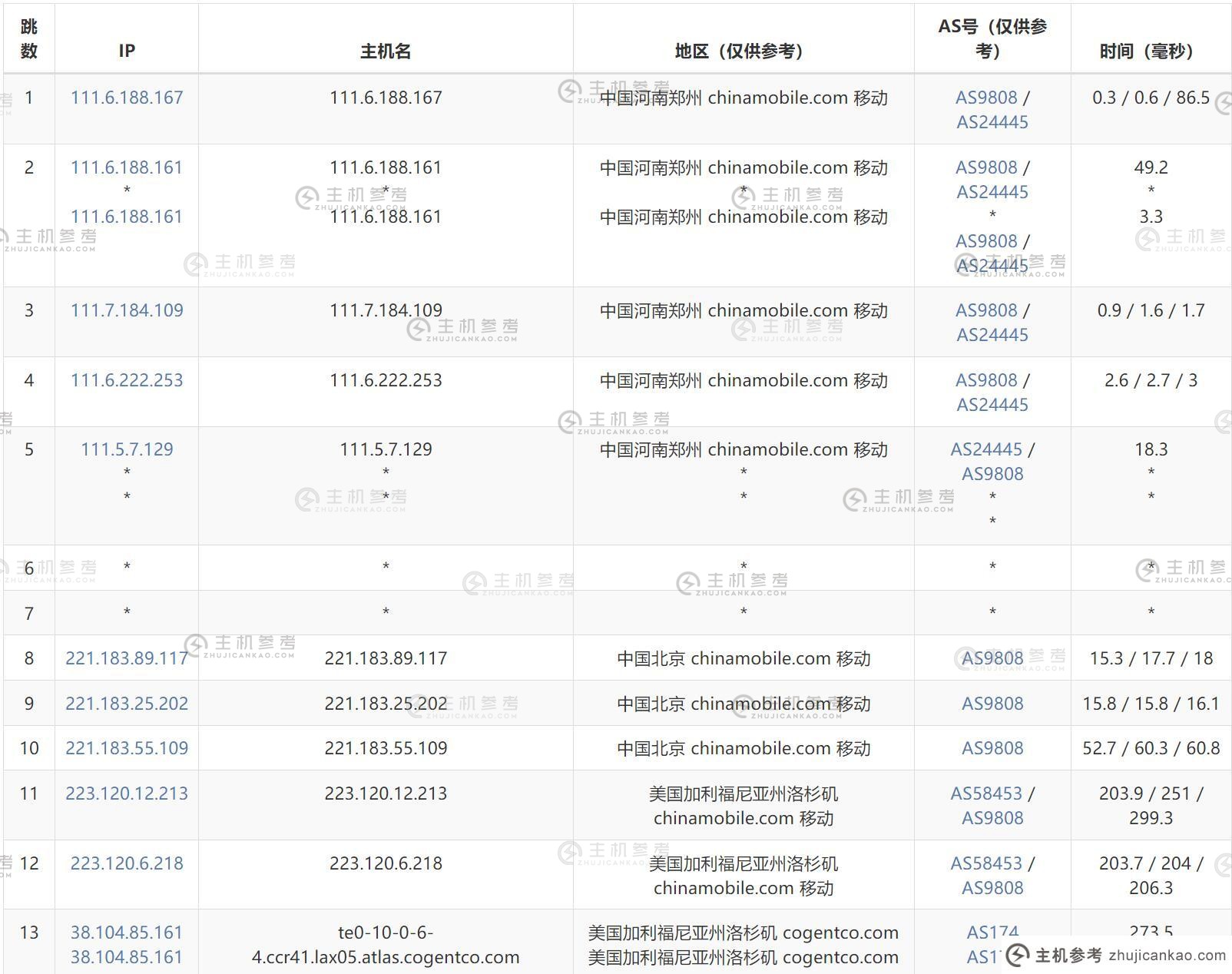The height and width of the screenshot is (974, 1232).
Task: Open IP link 221.183.25.202
Action: [x=127, y=704]
